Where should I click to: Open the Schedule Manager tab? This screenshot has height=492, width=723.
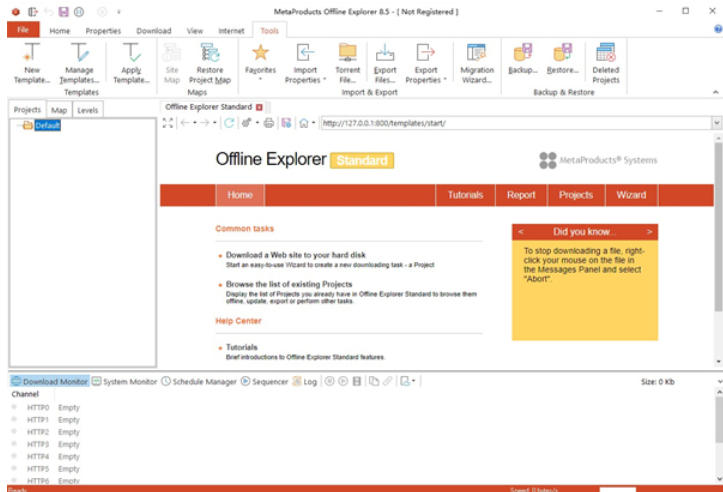coord(199,381)
